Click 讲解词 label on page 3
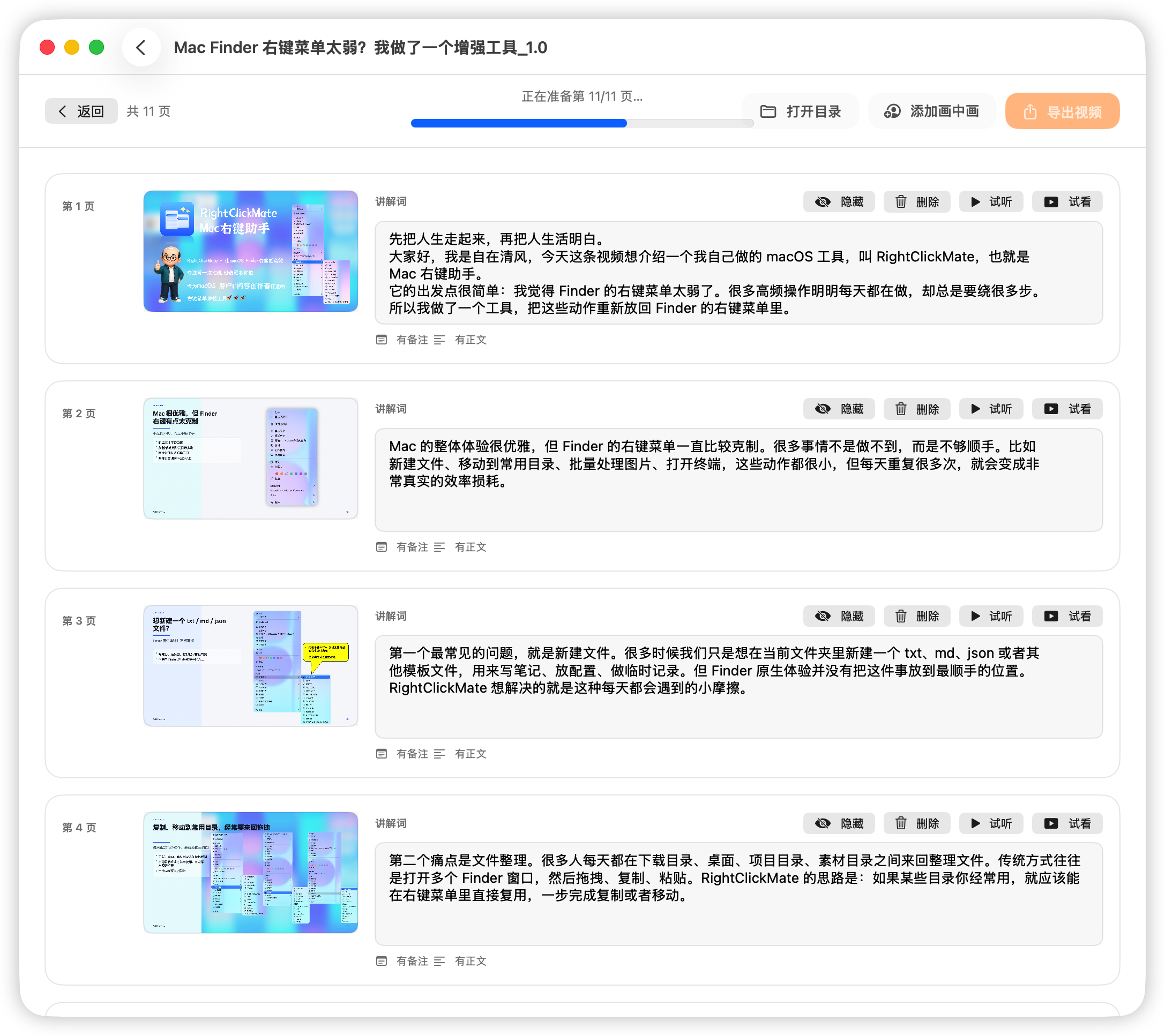Viewport: 1165px width, 1036px height. click(x=391, y=616)
